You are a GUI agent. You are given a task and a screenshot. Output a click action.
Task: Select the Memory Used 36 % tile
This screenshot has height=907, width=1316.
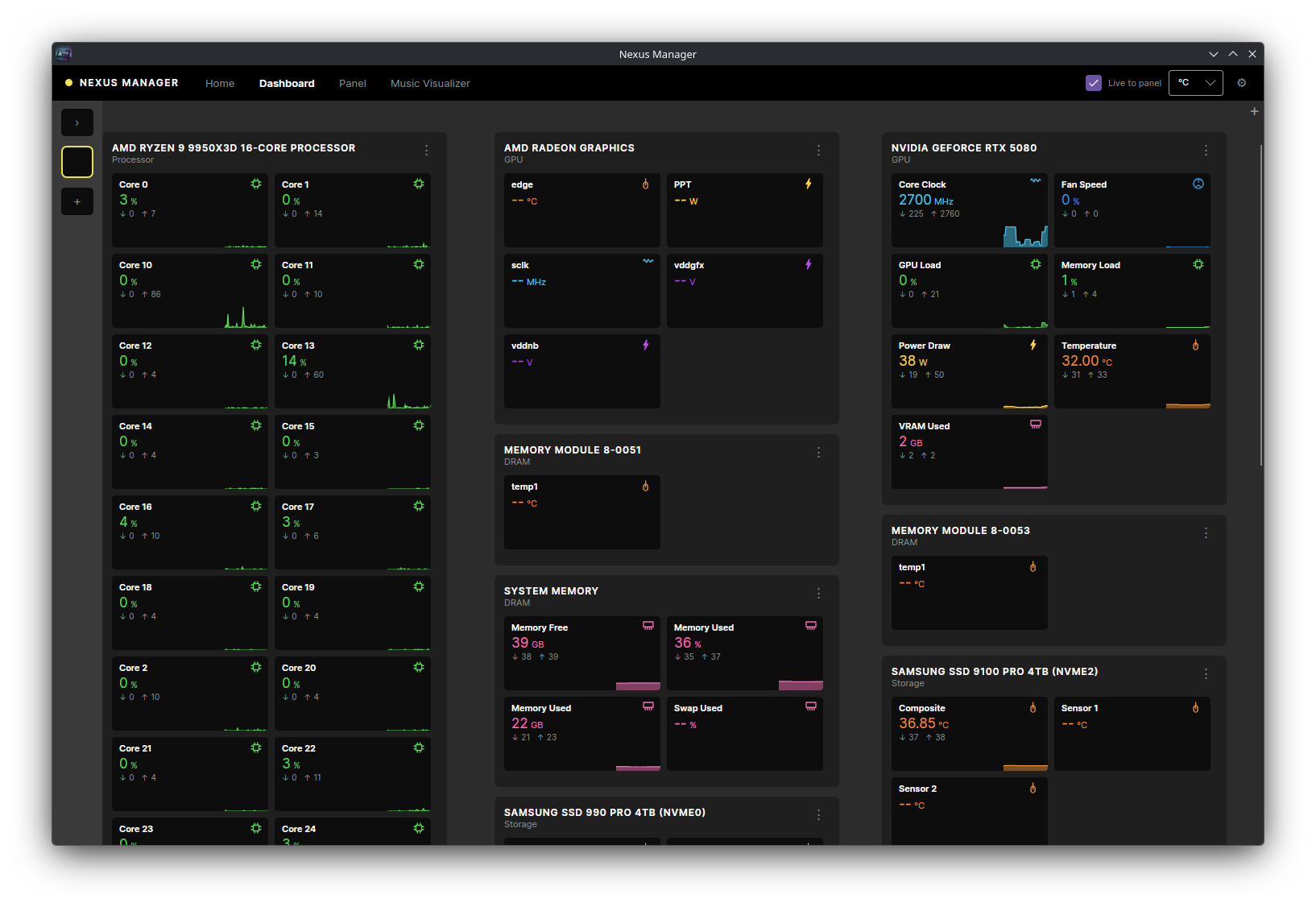point(745,653)
